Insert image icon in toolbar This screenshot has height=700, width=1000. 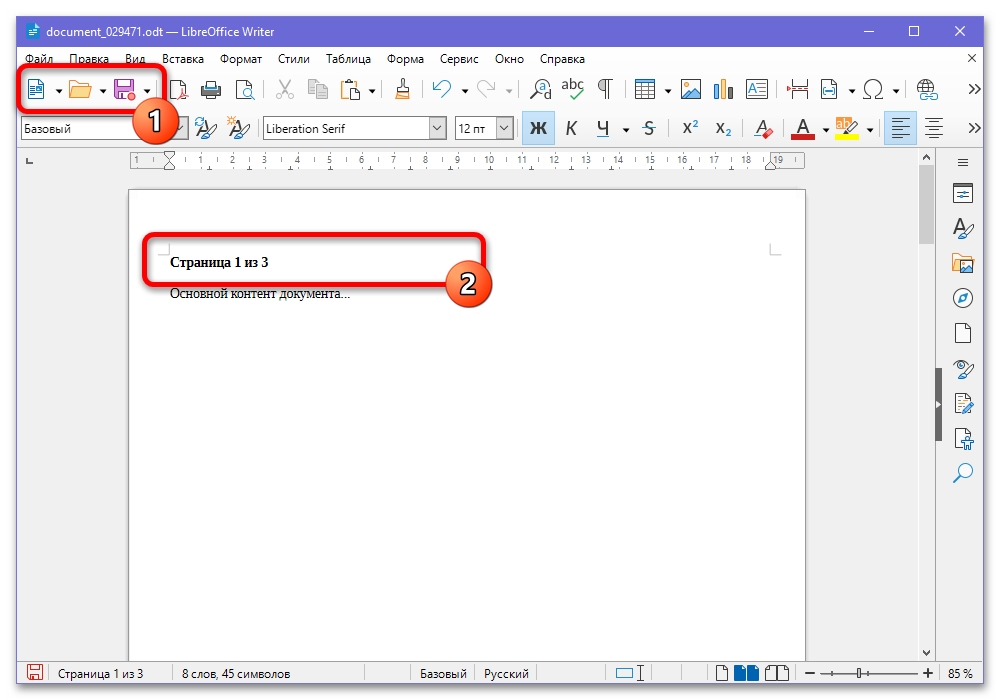click(691, 90)
